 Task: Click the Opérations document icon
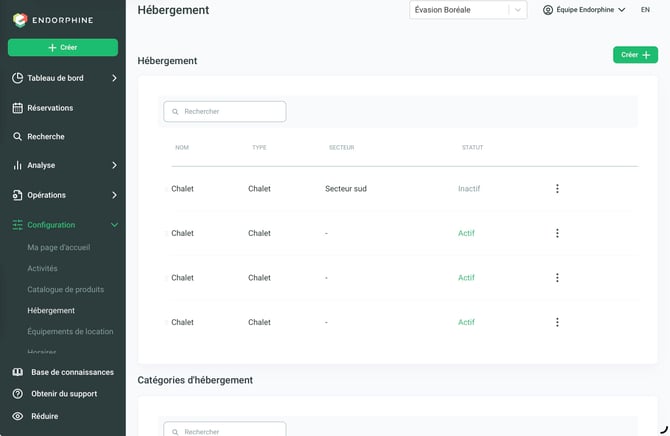coord(18,195)
